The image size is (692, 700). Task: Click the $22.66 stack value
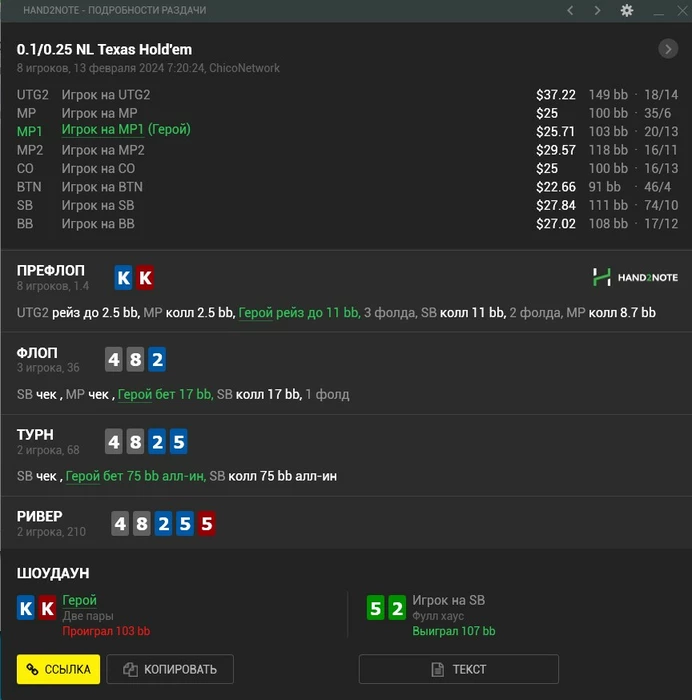pyautogui.click(x=556, y=187)
